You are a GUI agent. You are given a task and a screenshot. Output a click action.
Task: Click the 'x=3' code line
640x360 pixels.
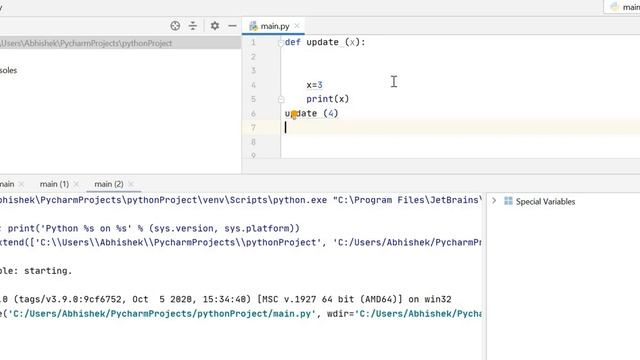point(314,85)
